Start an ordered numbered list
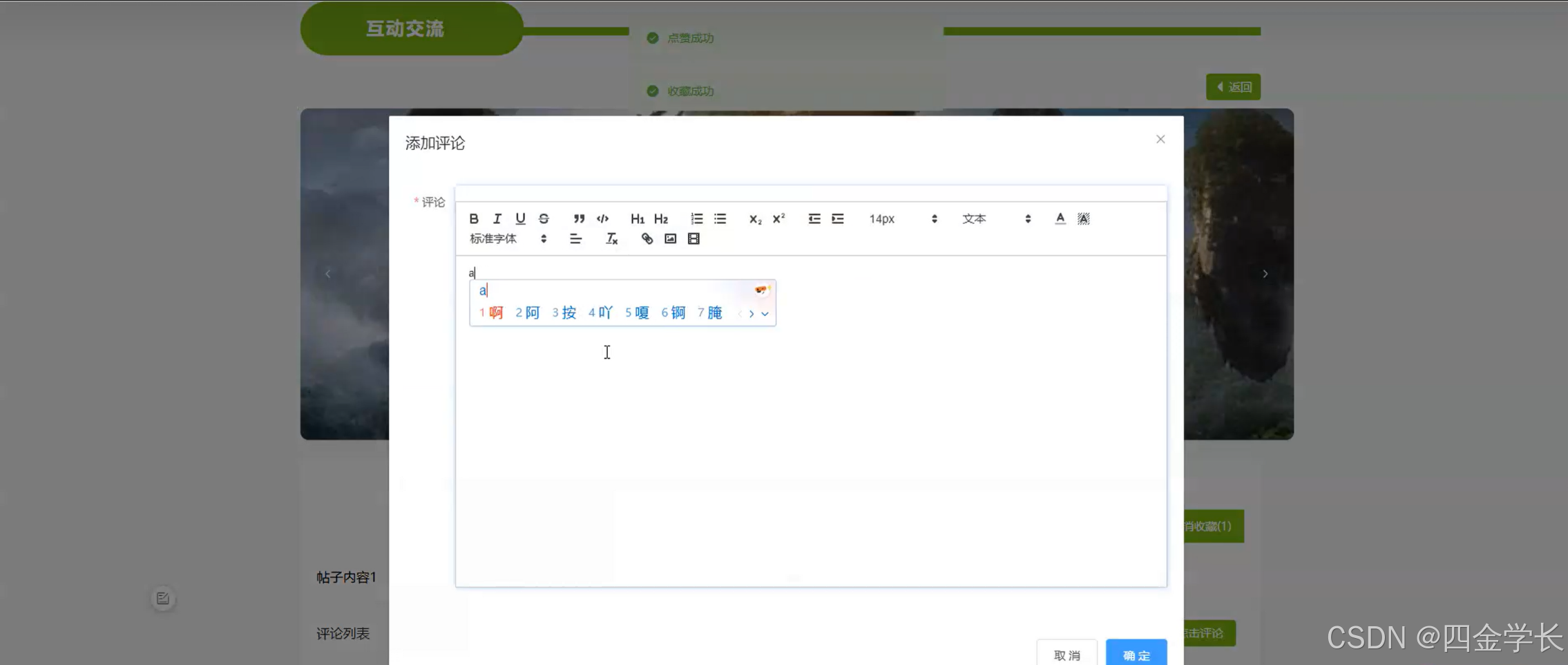Image resolution: width=1568 pixels, height=665 pixels. point(696,218)
